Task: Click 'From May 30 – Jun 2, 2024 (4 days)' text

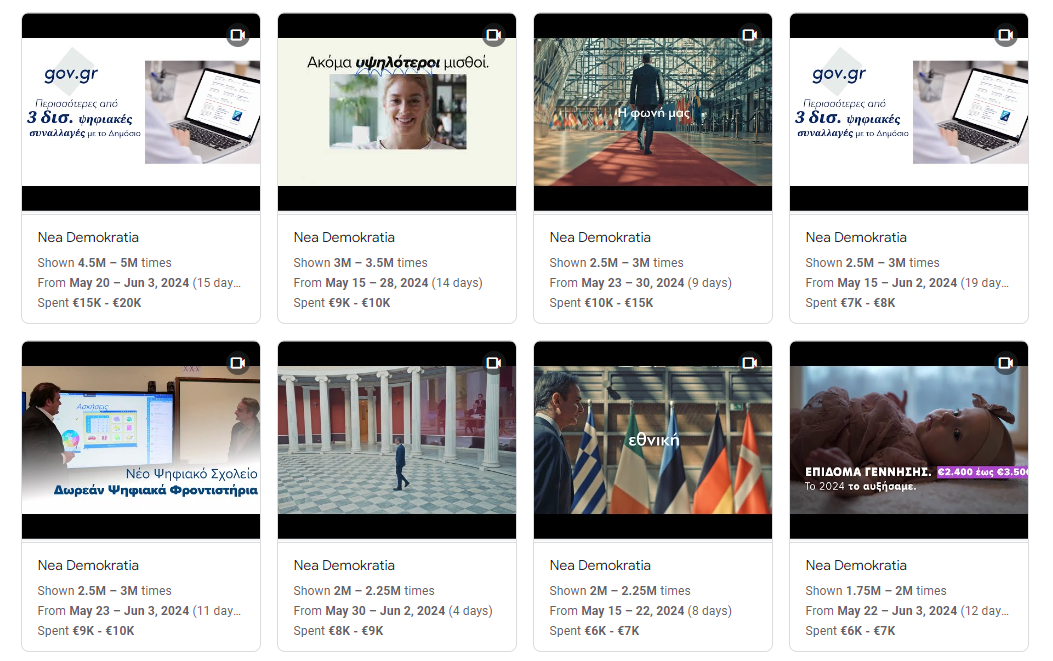Action: (x=393, y=611)
